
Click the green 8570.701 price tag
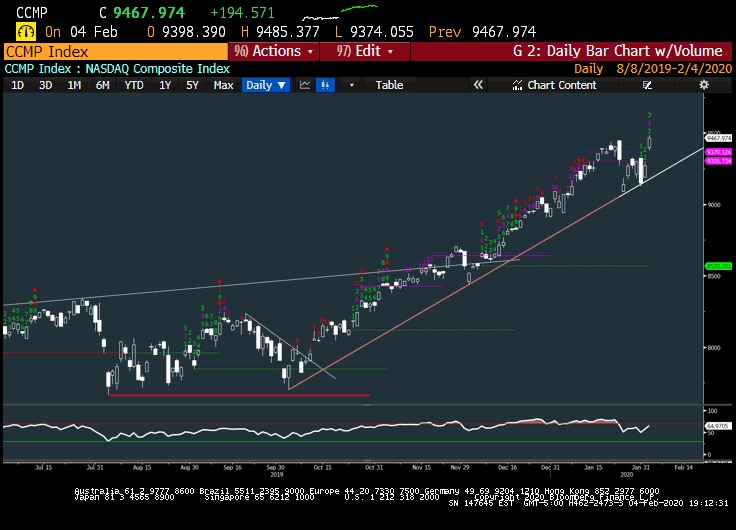(x=719, y=266)
